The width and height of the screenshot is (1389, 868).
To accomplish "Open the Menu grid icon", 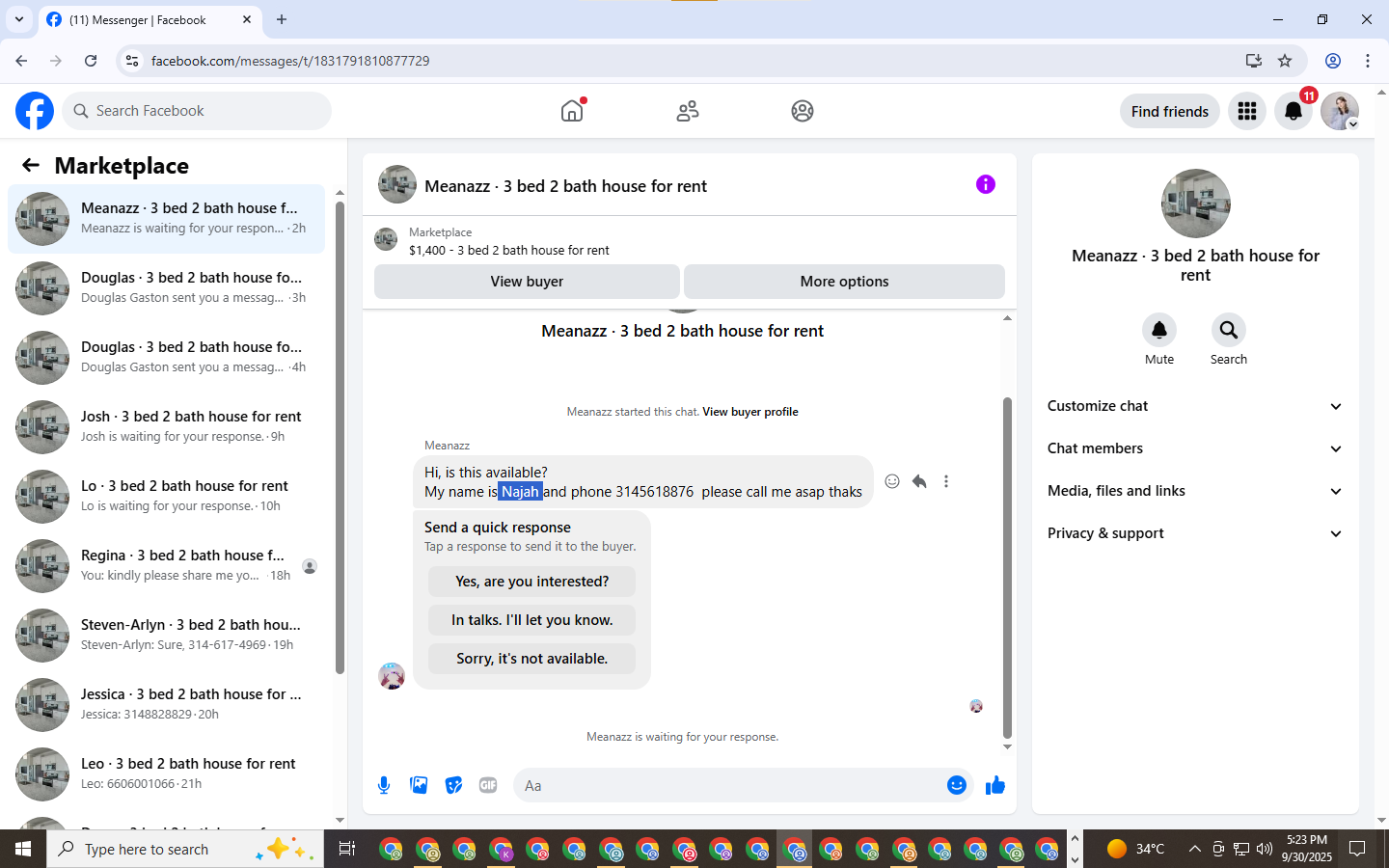I will 1247,111.
